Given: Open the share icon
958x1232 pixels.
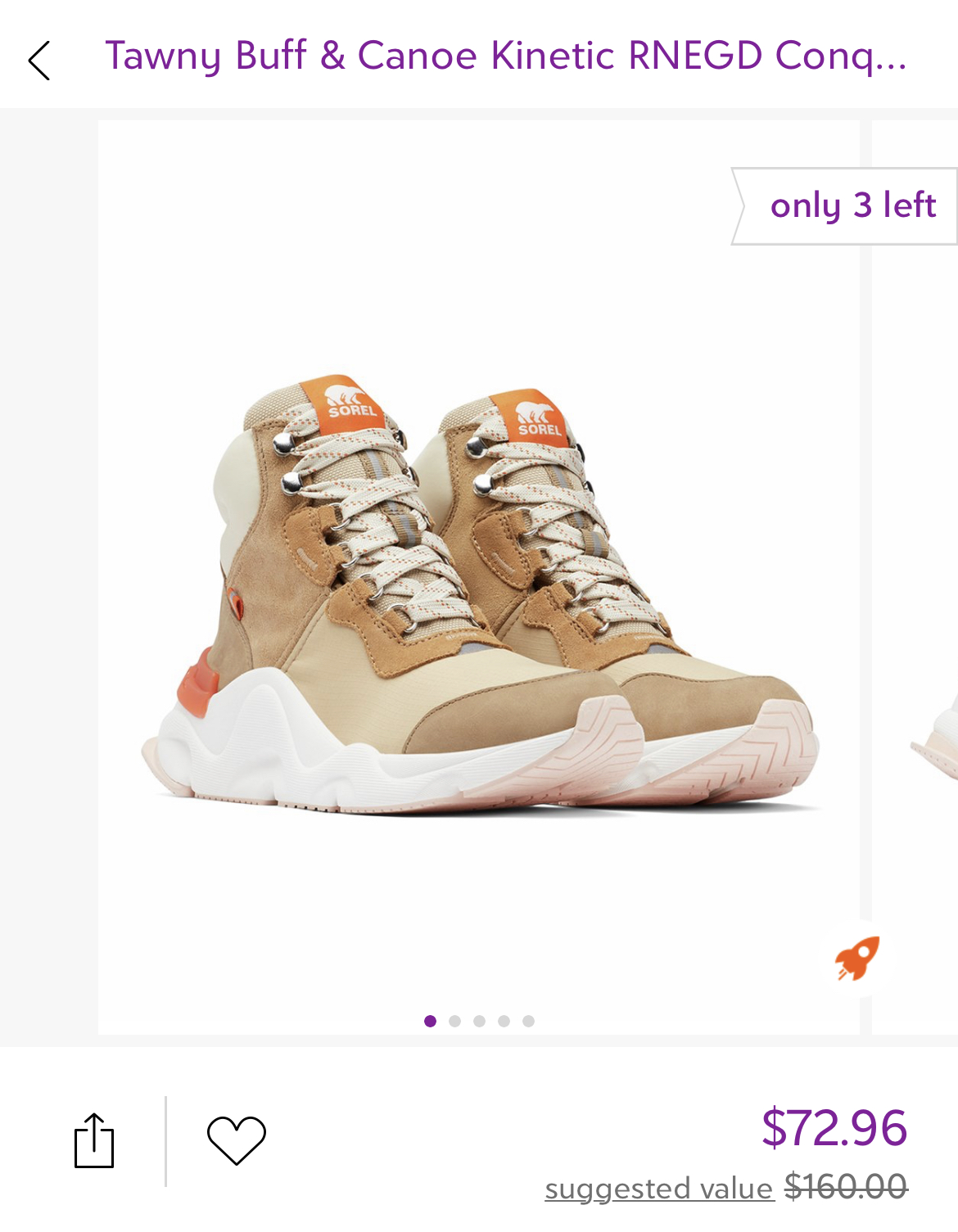Looking at the screenshot, I should point(94,1140).
